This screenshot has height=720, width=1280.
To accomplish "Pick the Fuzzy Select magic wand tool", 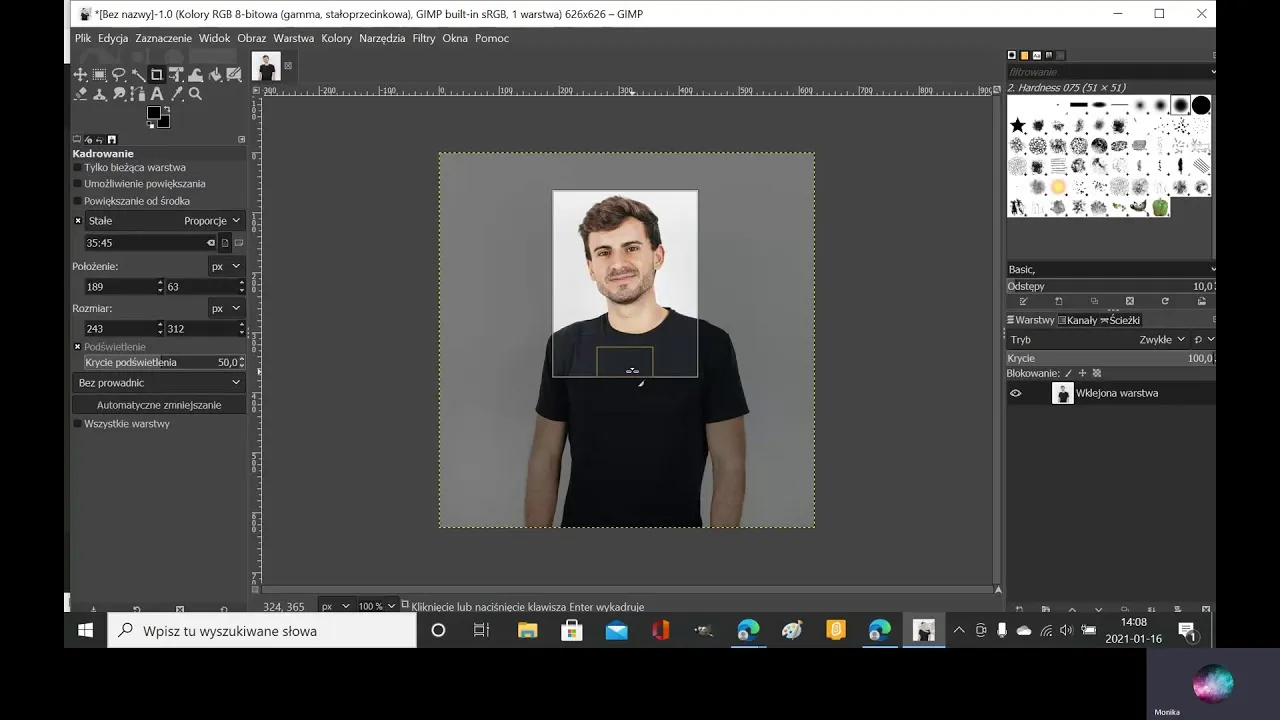I will coord(138,75).
